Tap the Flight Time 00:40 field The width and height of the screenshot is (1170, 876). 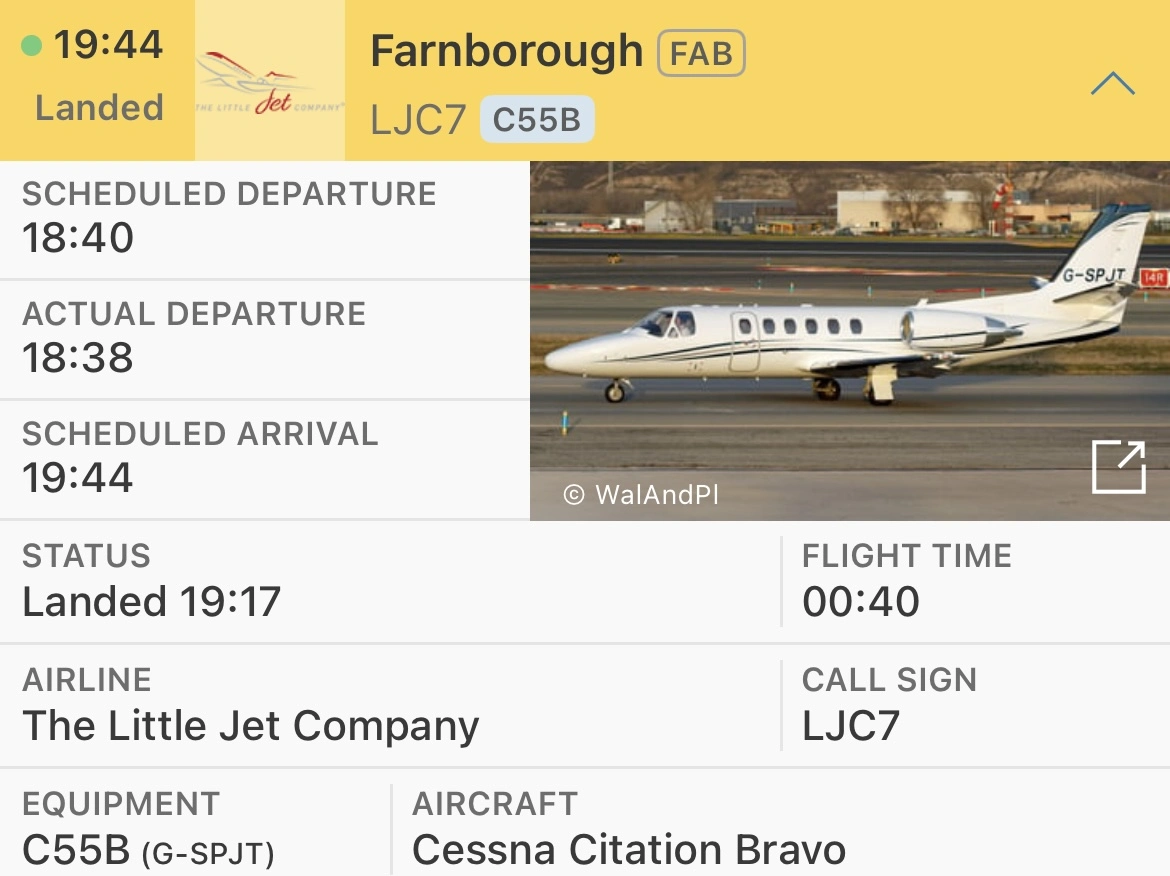pos(975,582)
